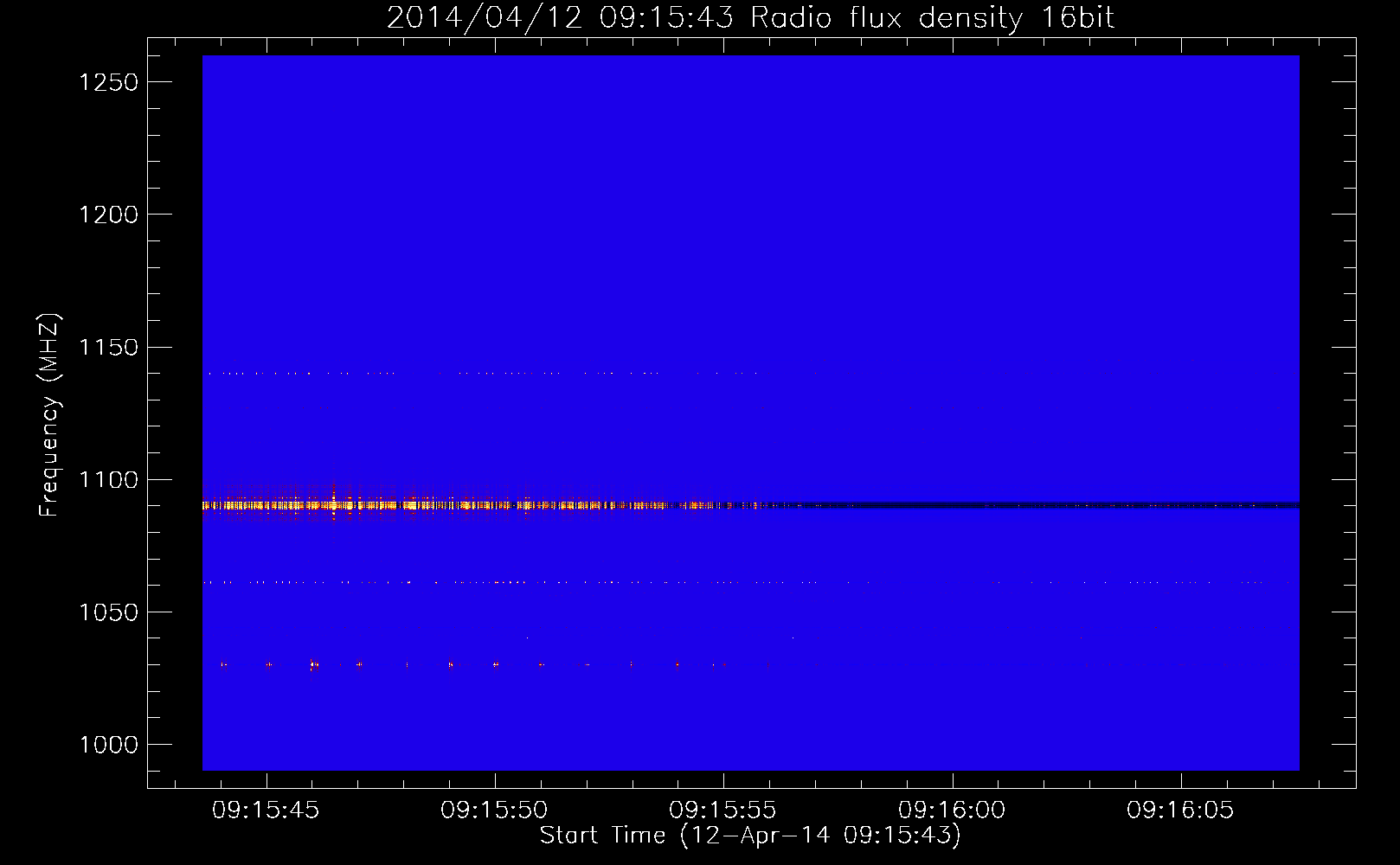Screen dimensions: 1400x865
Task: Click the 09:16:00 time tick label
Action: point(952,811)
